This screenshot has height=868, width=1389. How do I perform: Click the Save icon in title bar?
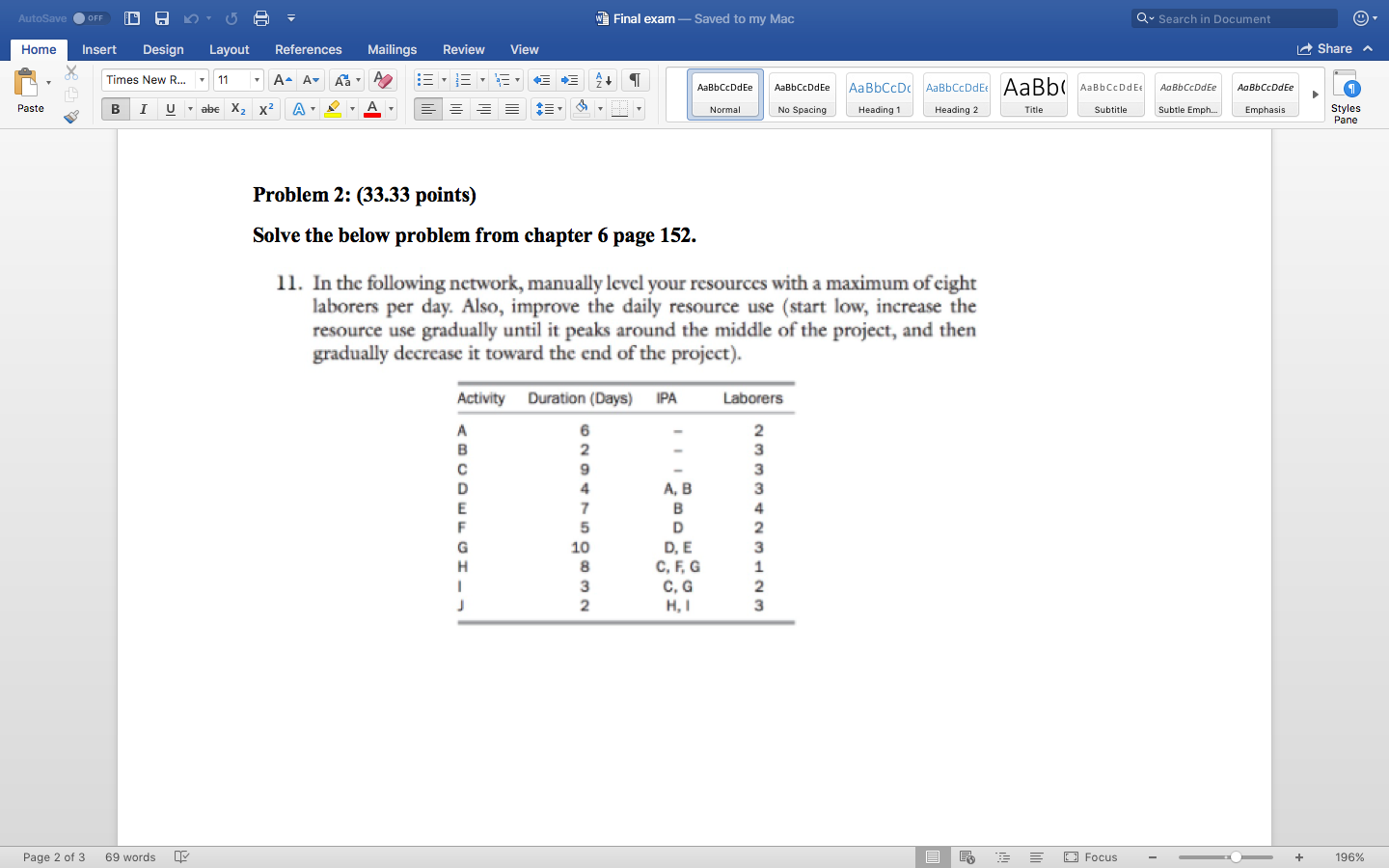pos(162,18)
